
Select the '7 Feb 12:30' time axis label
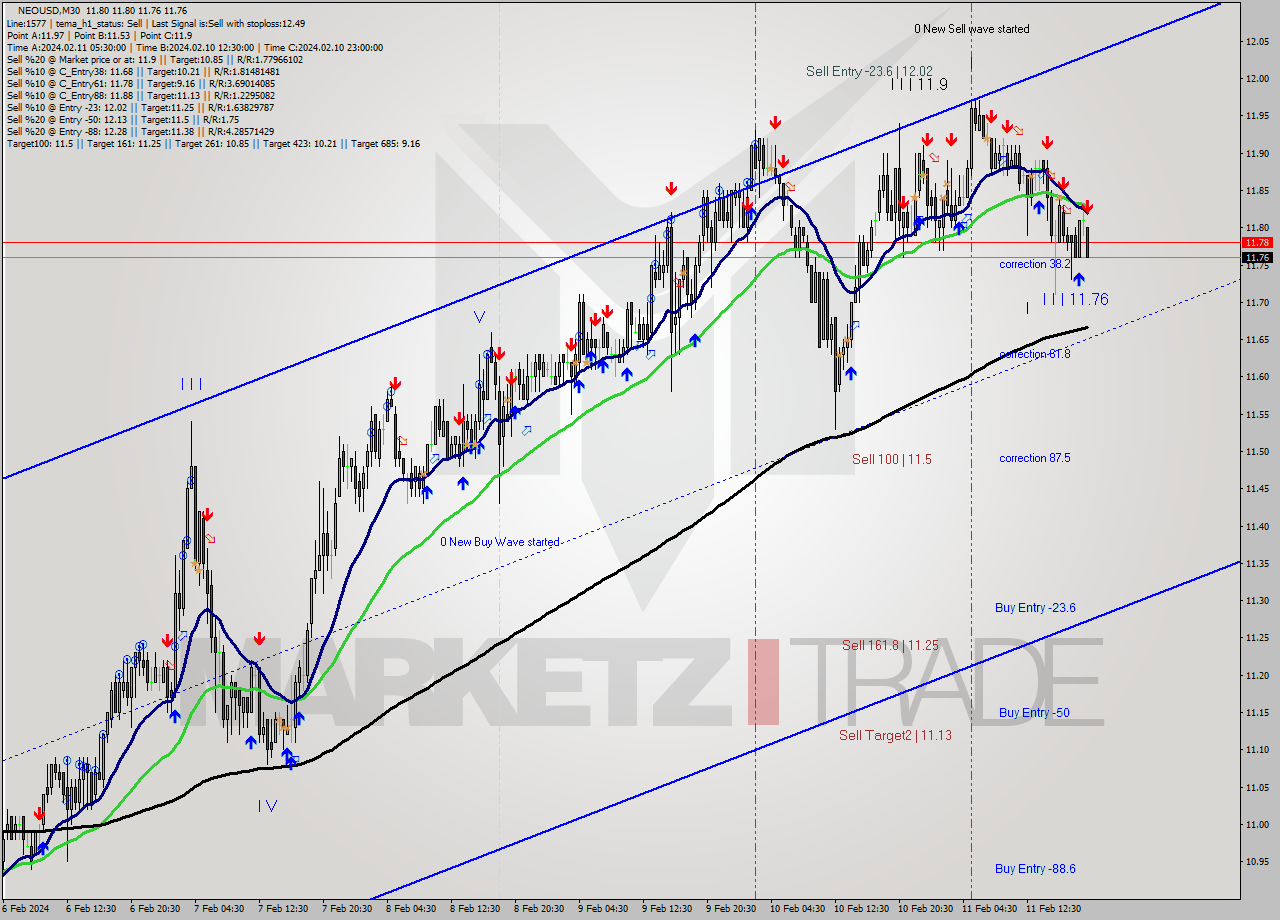[x=283, y=909]
